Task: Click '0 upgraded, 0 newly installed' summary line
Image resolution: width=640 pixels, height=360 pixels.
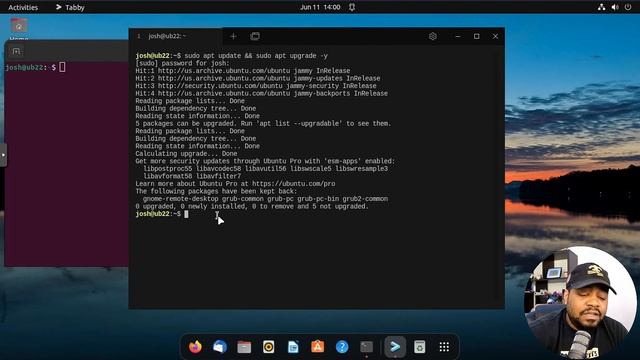Action: click(x=252, y=207)
